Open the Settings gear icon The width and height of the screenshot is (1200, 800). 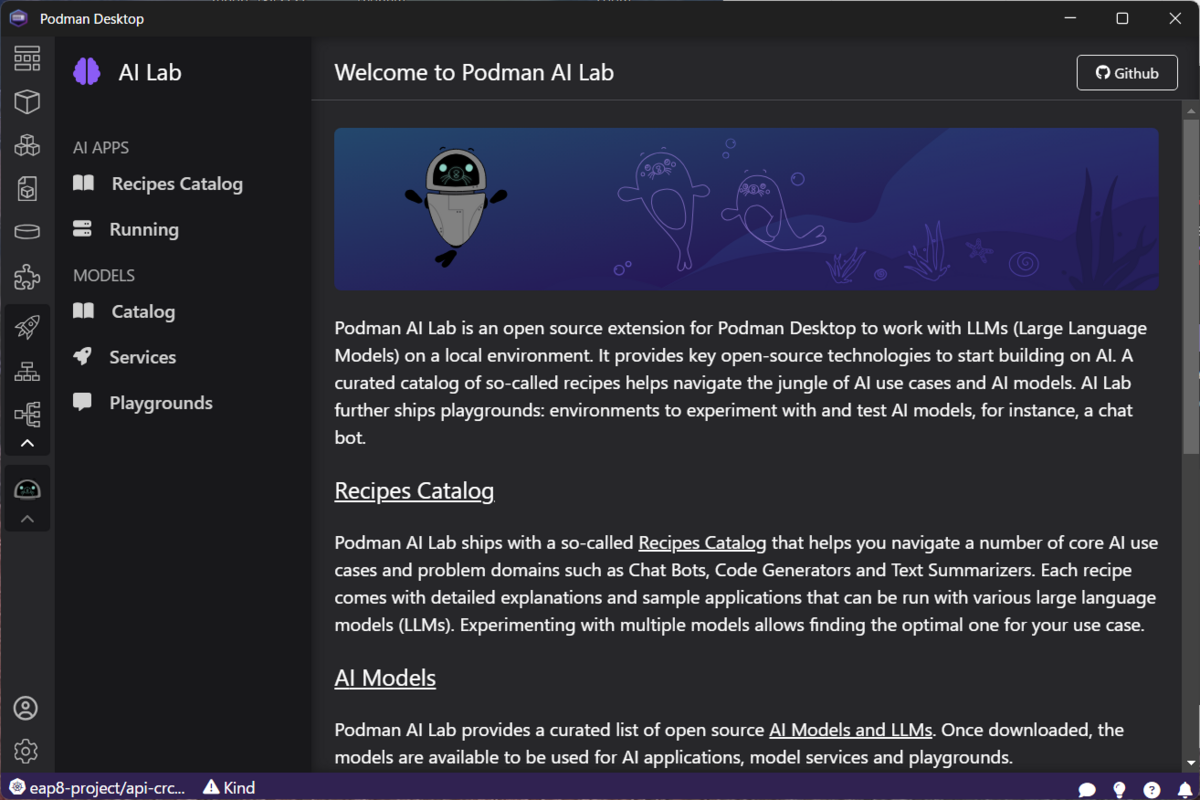(26, 751)
